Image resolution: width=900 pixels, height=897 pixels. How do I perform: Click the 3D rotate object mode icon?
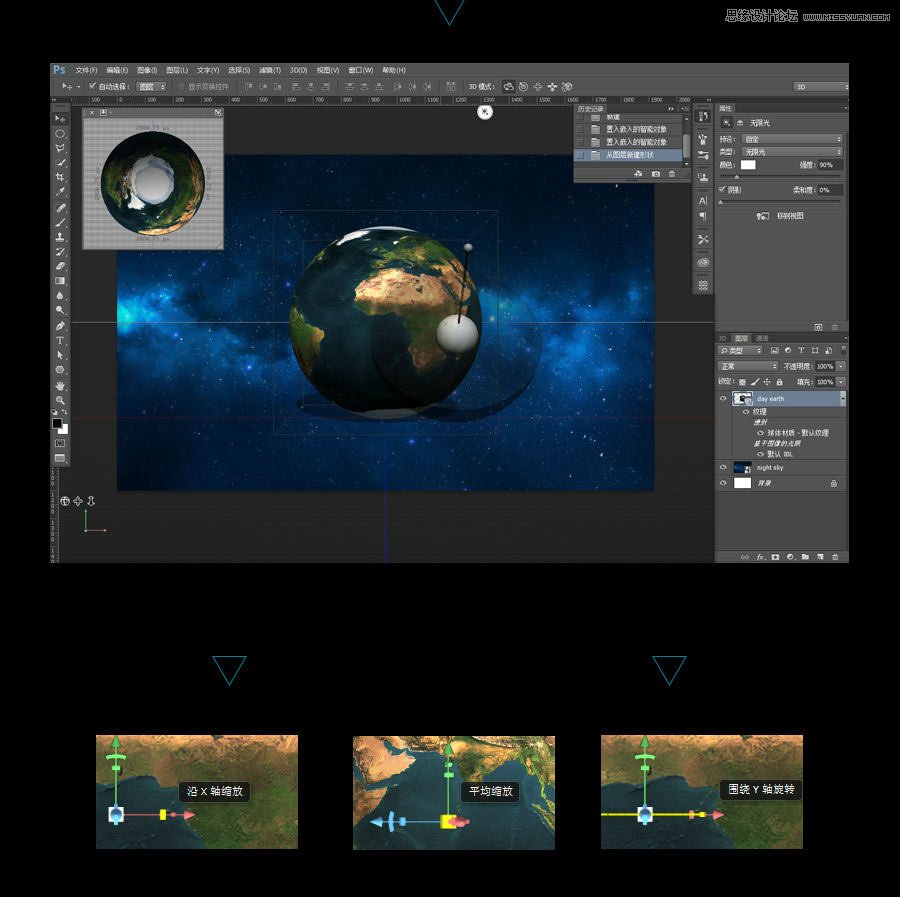[x=509, y=87]
